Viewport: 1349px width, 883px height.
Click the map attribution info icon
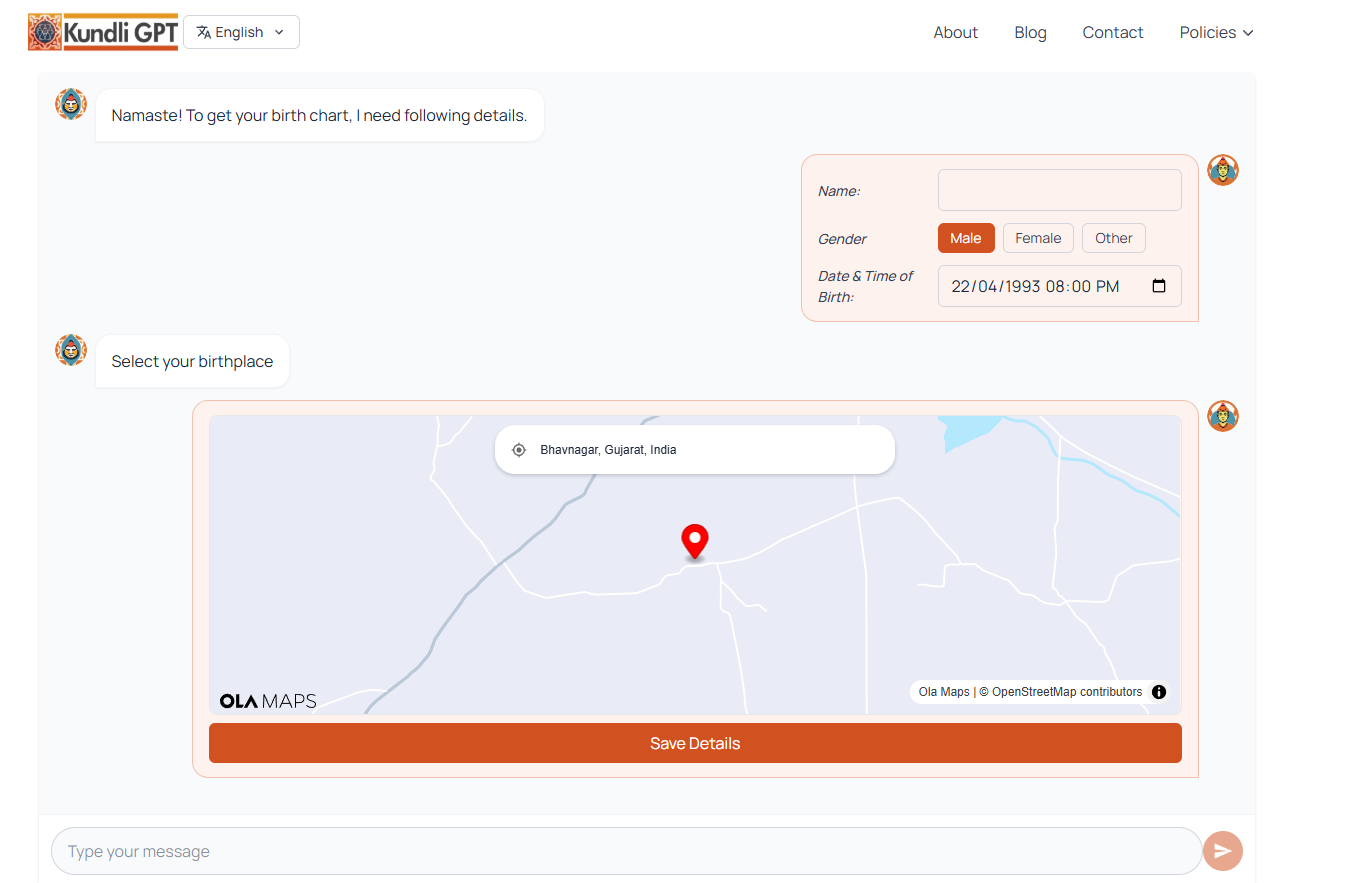point(1159,692)
